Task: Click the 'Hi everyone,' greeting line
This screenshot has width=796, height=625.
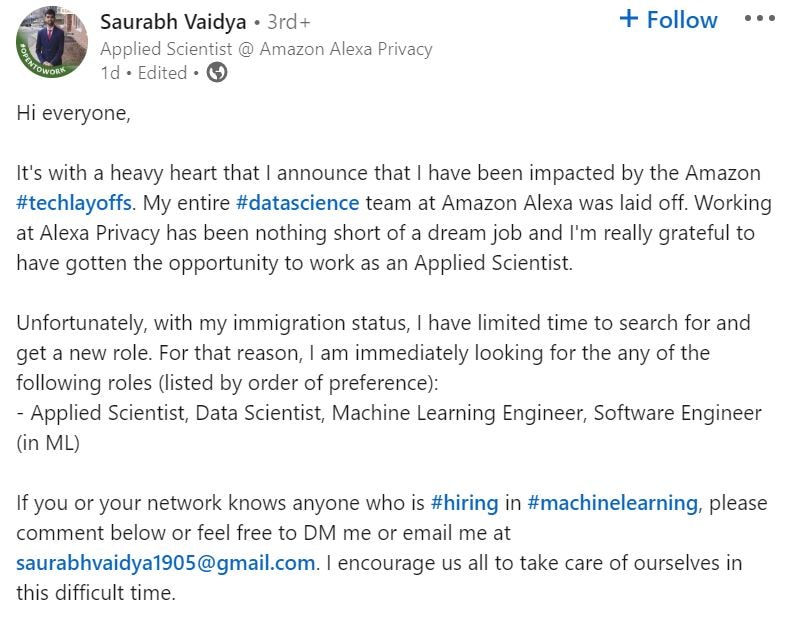Action: [73, 113]
